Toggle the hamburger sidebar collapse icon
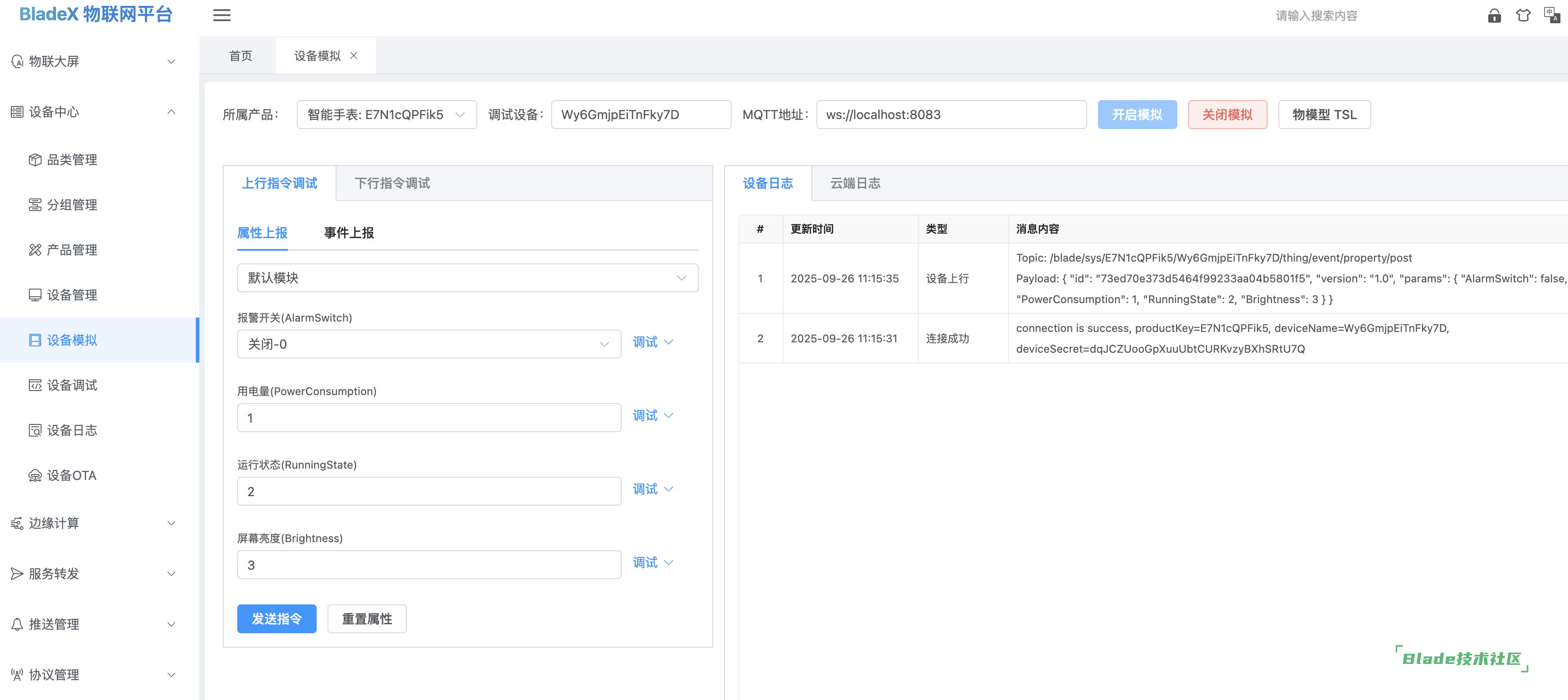The height and width of the screenshot is (700, 1568). tap(221, 15)
